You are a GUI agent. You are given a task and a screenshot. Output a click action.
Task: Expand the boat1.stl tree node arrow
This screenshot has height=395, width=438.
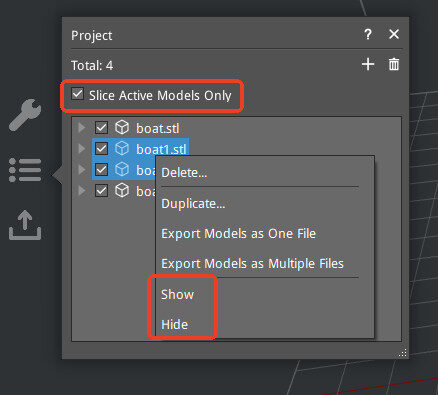[x=82, y=149]
